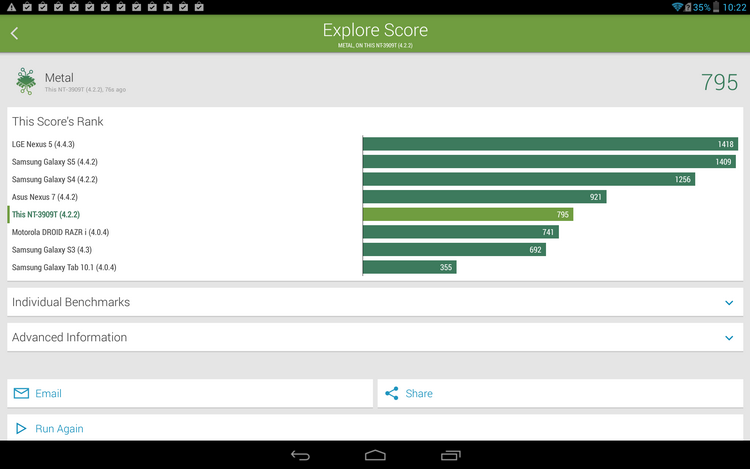Open the Advanced Information section
The width and height of the screenshot is (750, 469).
pyautogui.click(x=375, y=337)
